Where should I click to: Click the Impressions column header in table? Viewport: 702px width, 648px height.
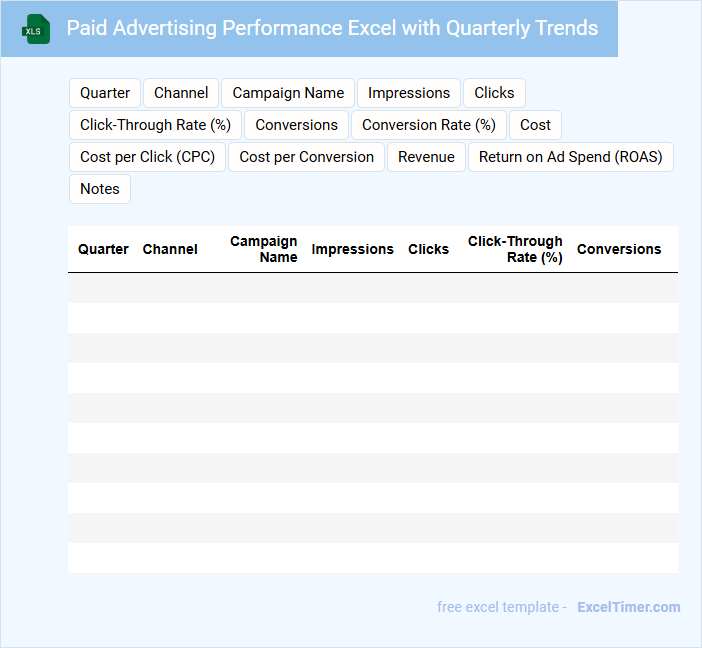[x=352, y=249]
